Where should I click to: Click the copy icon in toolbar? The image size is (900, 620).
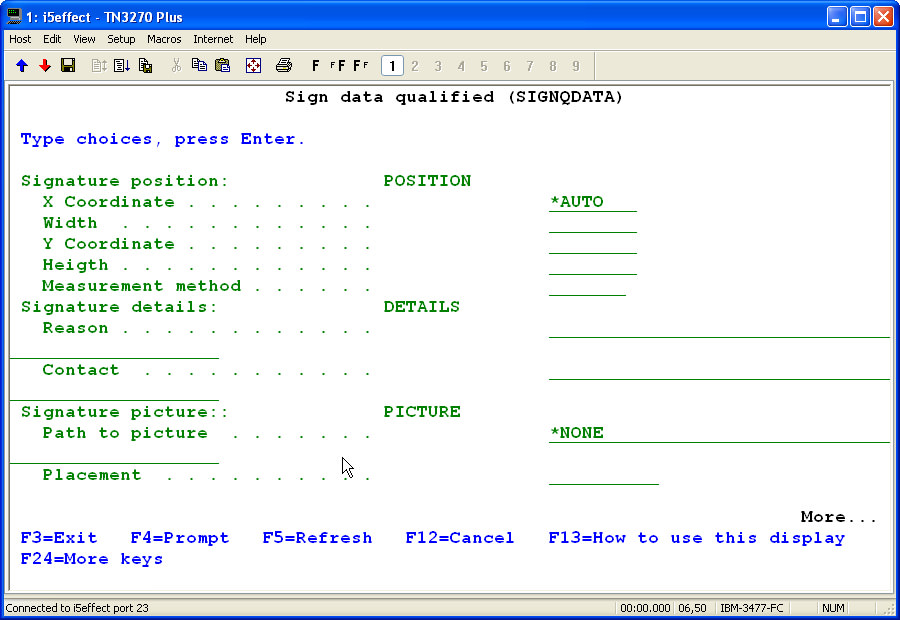pyautogui.click(x=199, y=66)
